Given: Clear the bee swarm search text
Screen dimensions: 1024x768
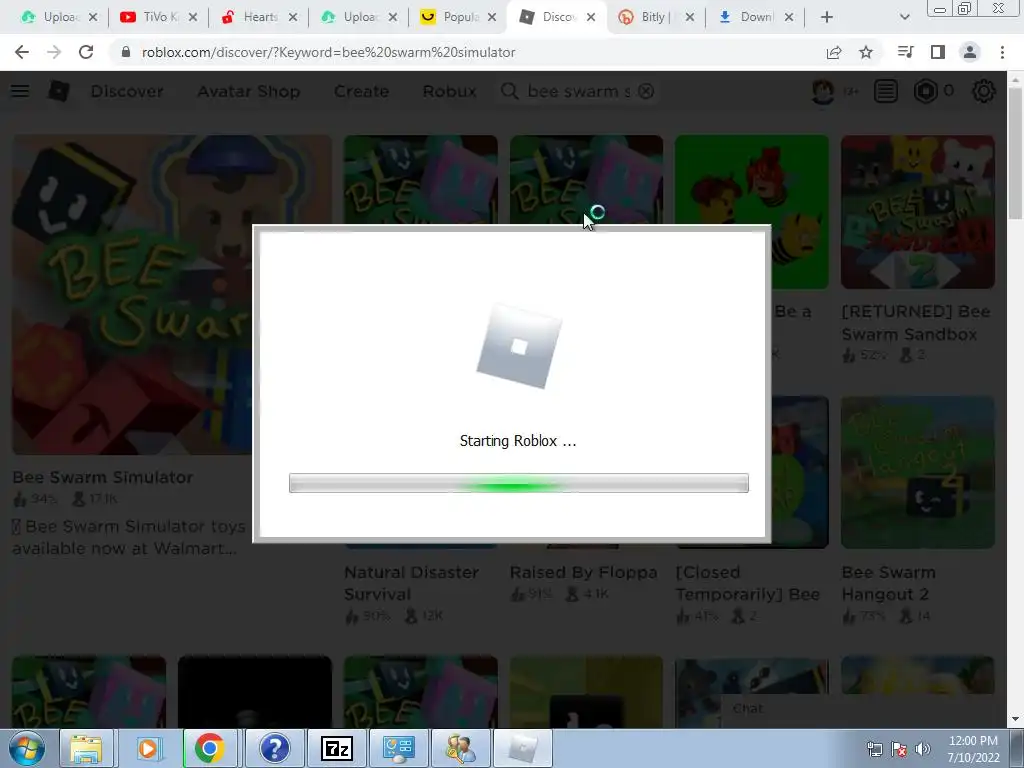Looking at the screenshot, I should pos(646,91).
